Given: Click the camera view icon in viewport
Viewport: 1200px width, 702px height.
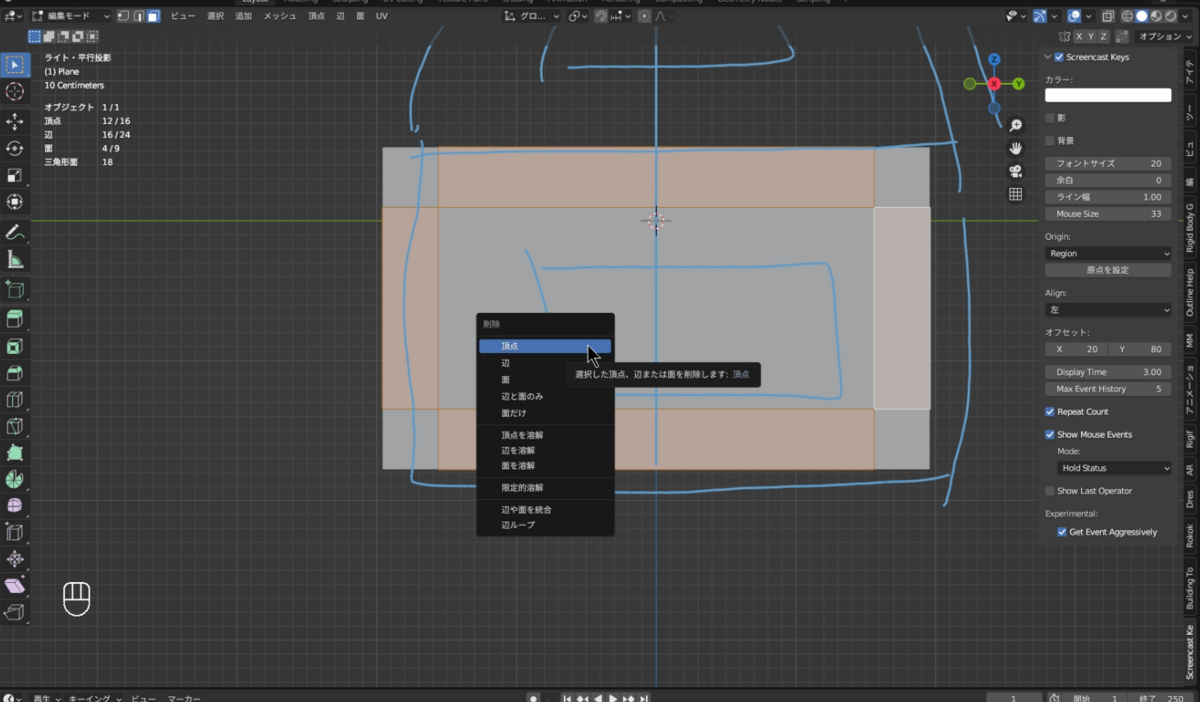Looking at the screenshot, I should [1015, 171].
